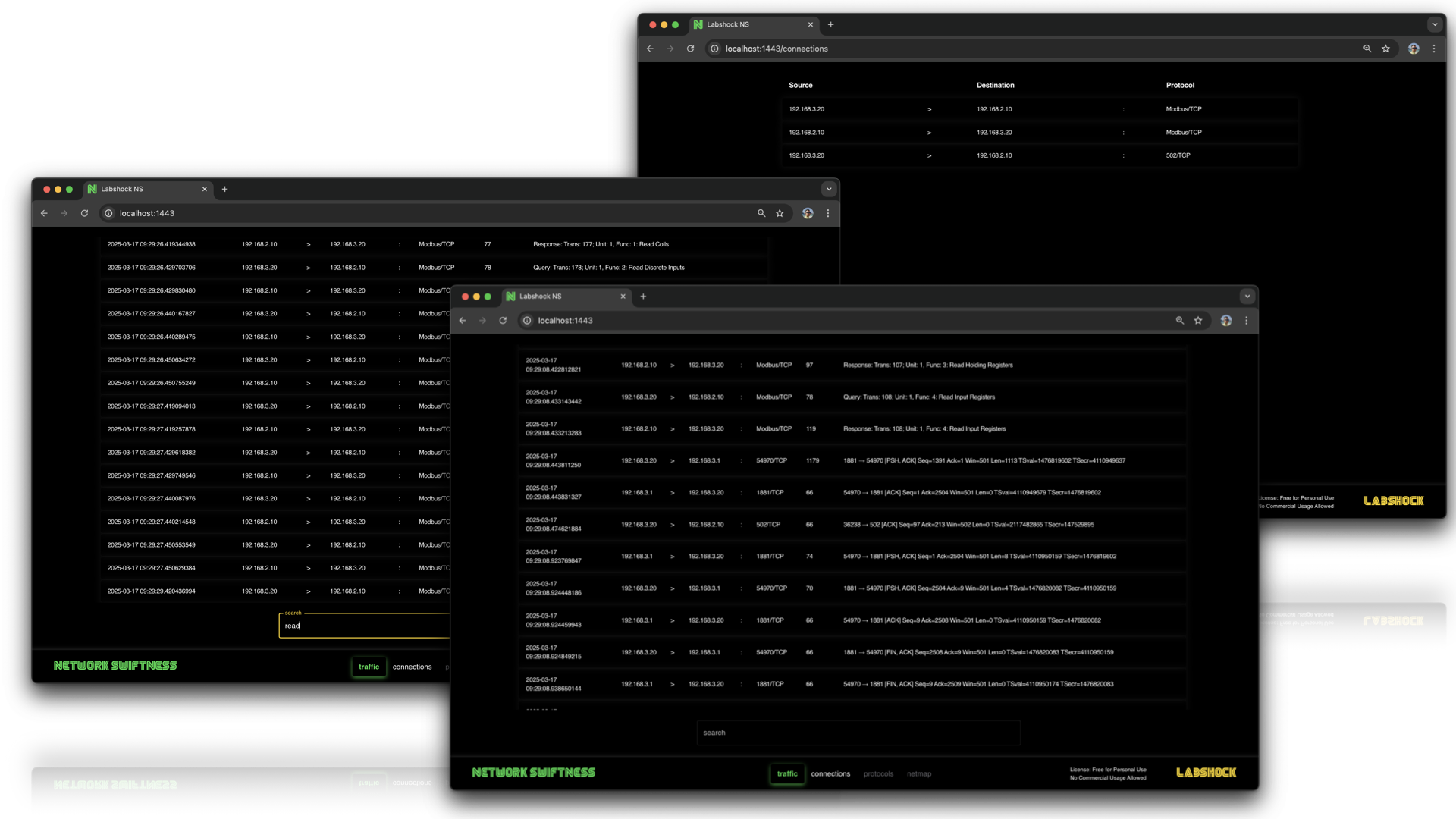Select Labshock NS tab in front window
1456x819 pixels.
(565, 297)
